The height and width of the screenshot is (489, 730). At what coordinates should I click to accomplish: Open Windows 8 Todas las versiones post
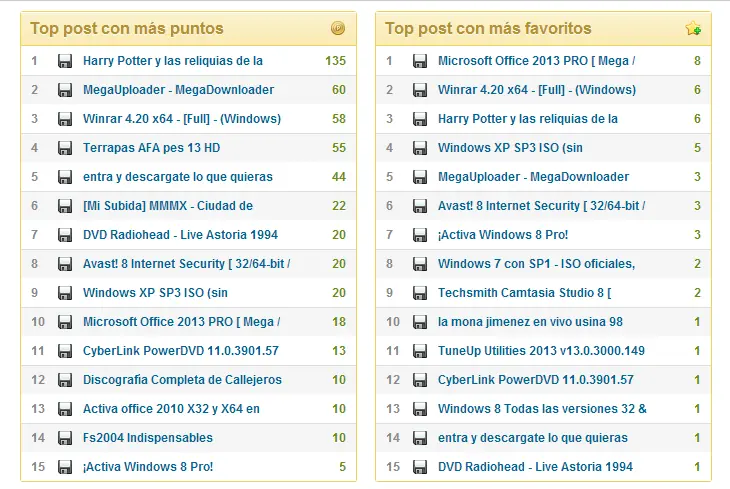click(542, 409)
